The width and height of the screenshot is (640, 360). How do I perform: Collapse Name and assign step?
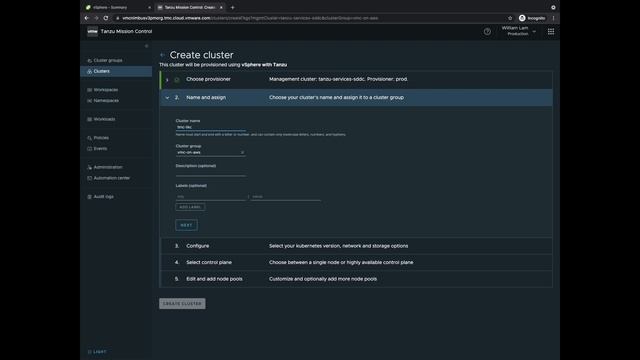pyautogui.click(x=356, y=98)
